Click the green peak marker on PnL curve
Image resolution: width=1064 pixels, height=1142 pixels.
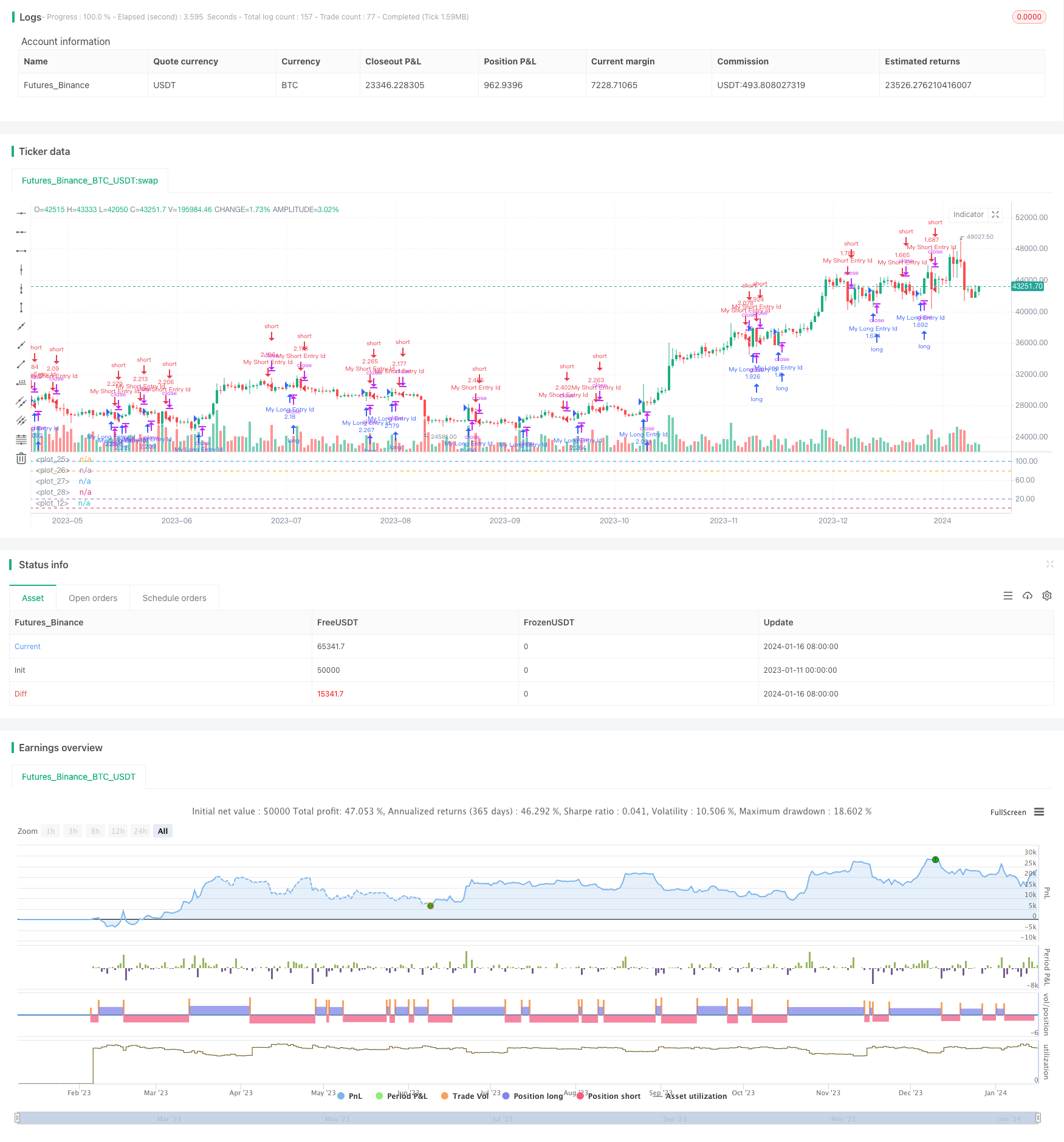(936, 859)
